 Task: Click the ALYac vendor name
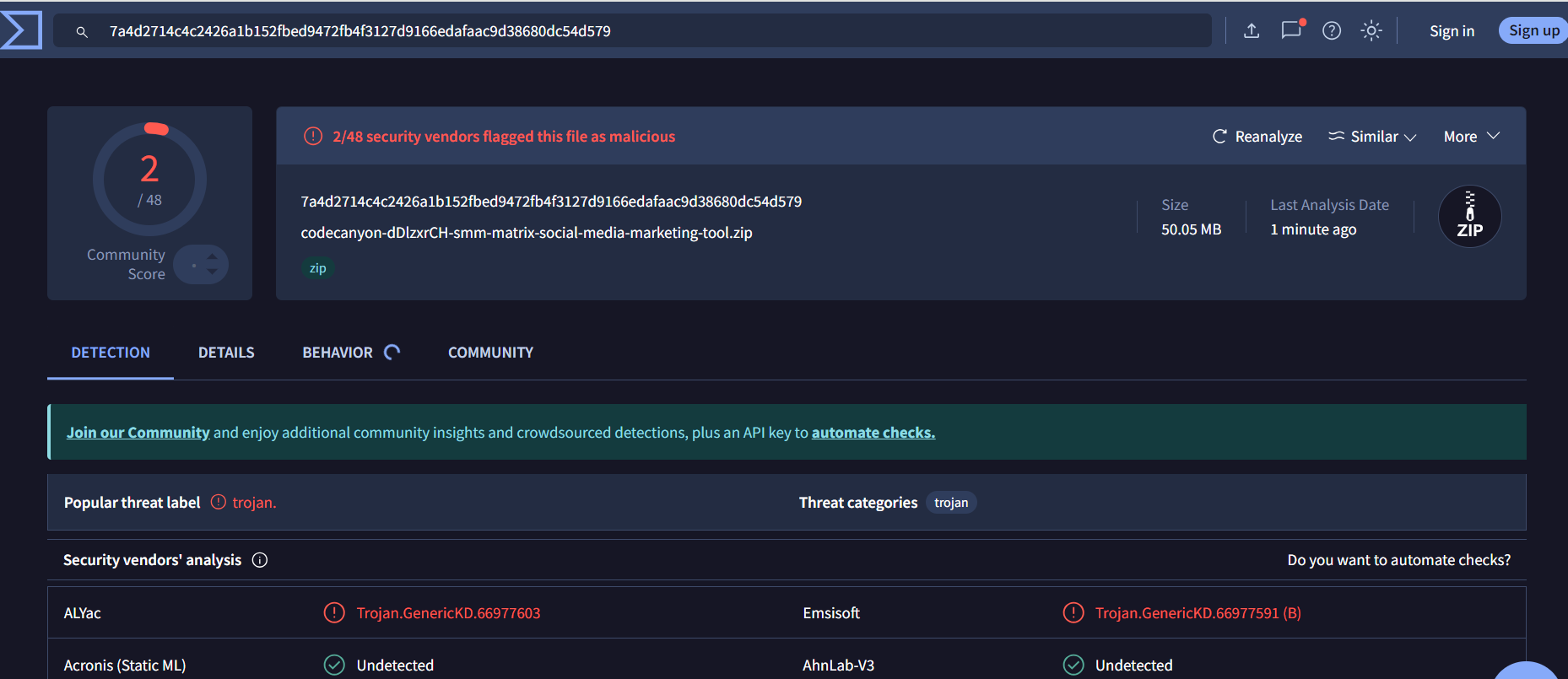pyautogui.click(x=82, y=613)
